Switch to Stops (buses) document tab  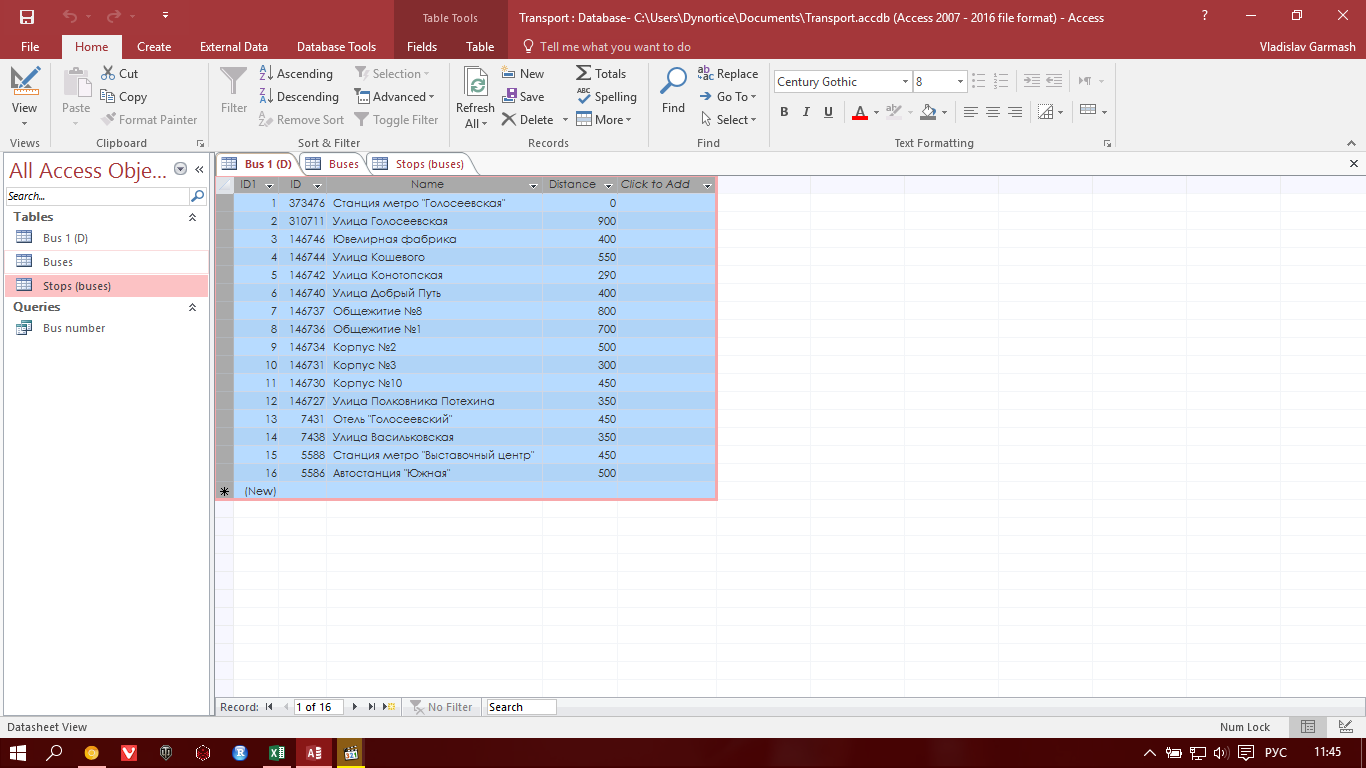pyautogui.click(x=419, y=164)
